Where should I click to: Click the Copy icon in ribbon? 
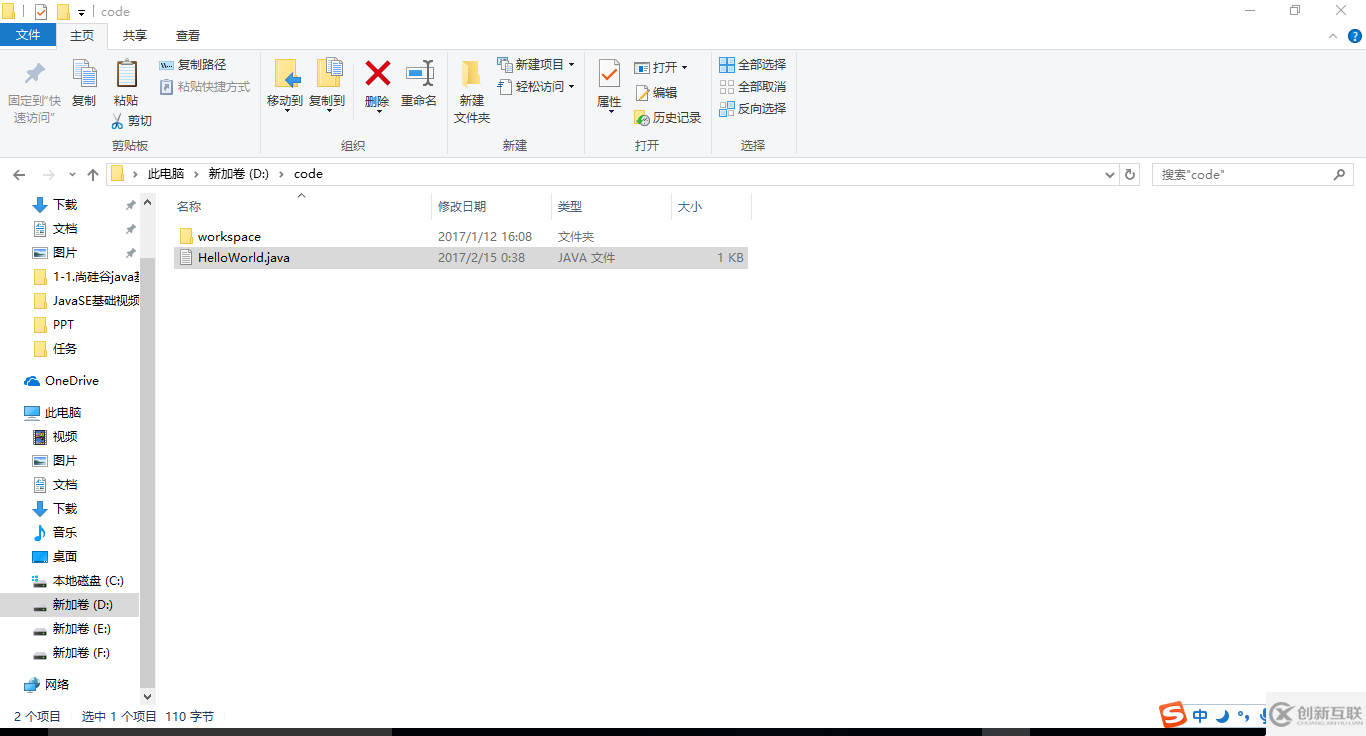84,74
